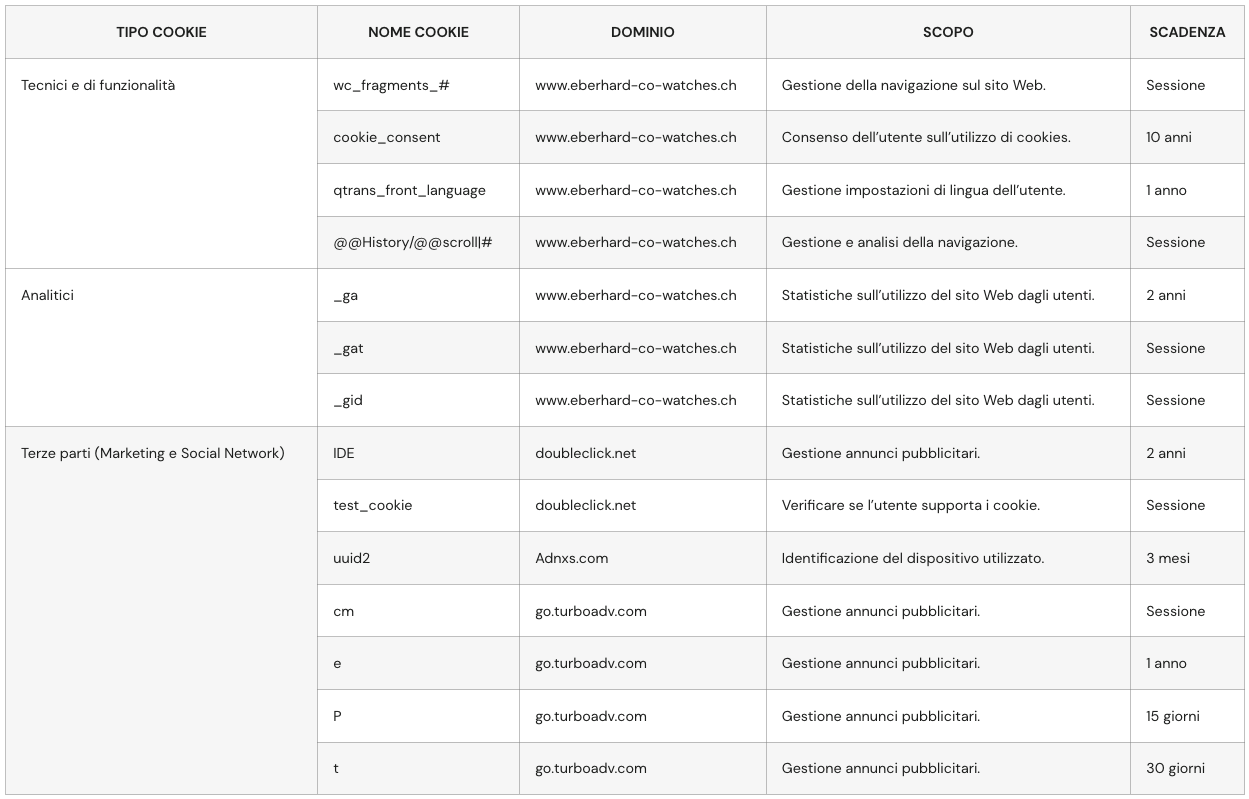Select the qtrans_front_language cell
1249x799 pixels.
pos(409,190)
